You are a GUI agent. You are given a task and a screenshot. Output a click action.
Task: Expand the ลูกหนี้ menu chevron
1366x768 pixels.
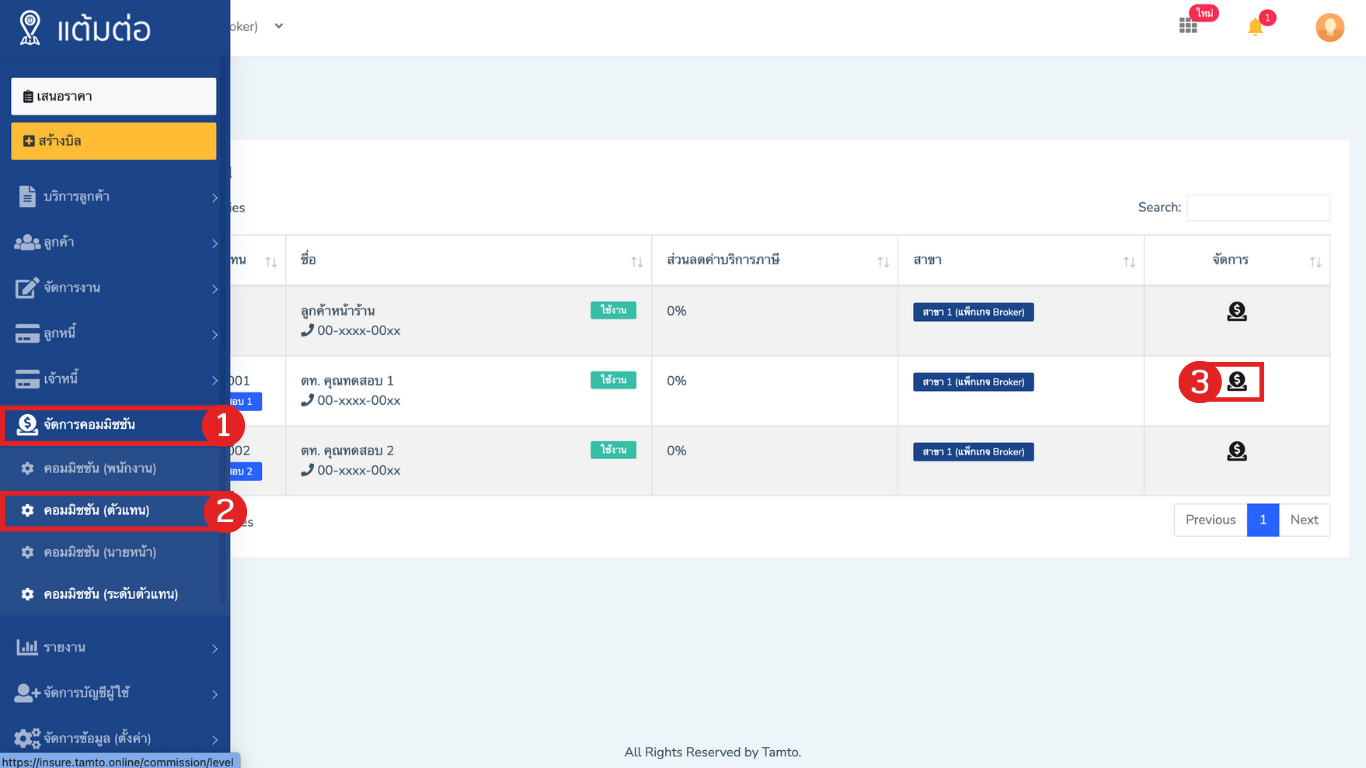pyautogui.click(x=214, y=334)
